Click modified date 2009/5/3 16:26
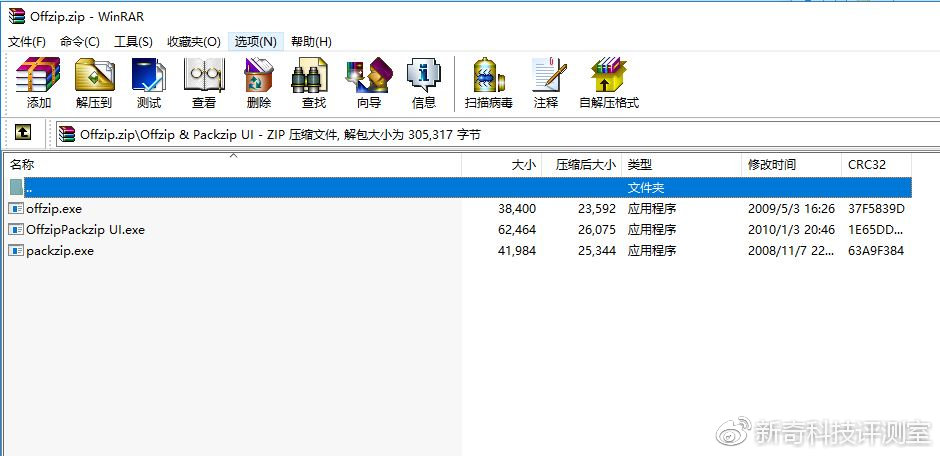940x456 pixels. pyautogui.click(x=791, y=209)
